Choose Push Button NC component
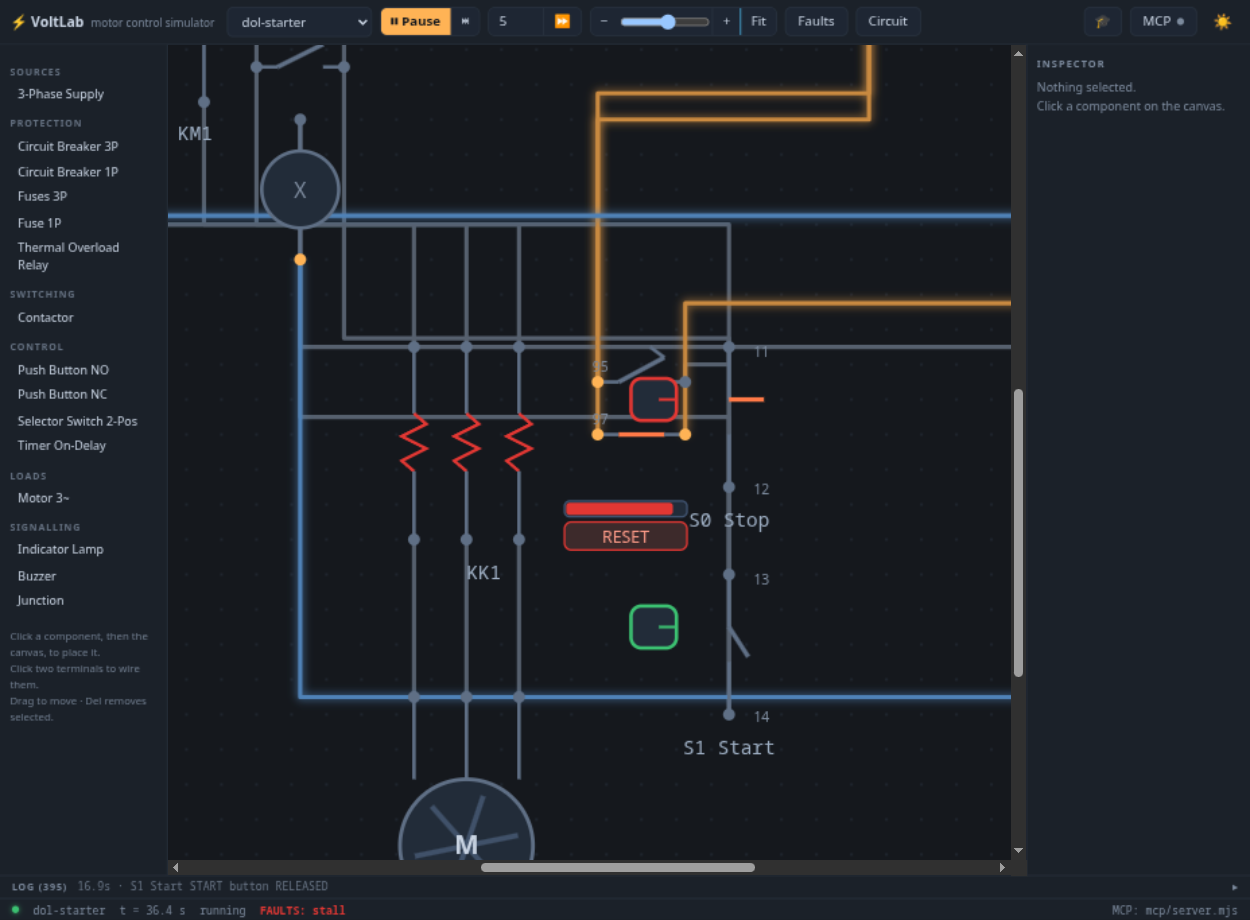 tap(62, 394)
